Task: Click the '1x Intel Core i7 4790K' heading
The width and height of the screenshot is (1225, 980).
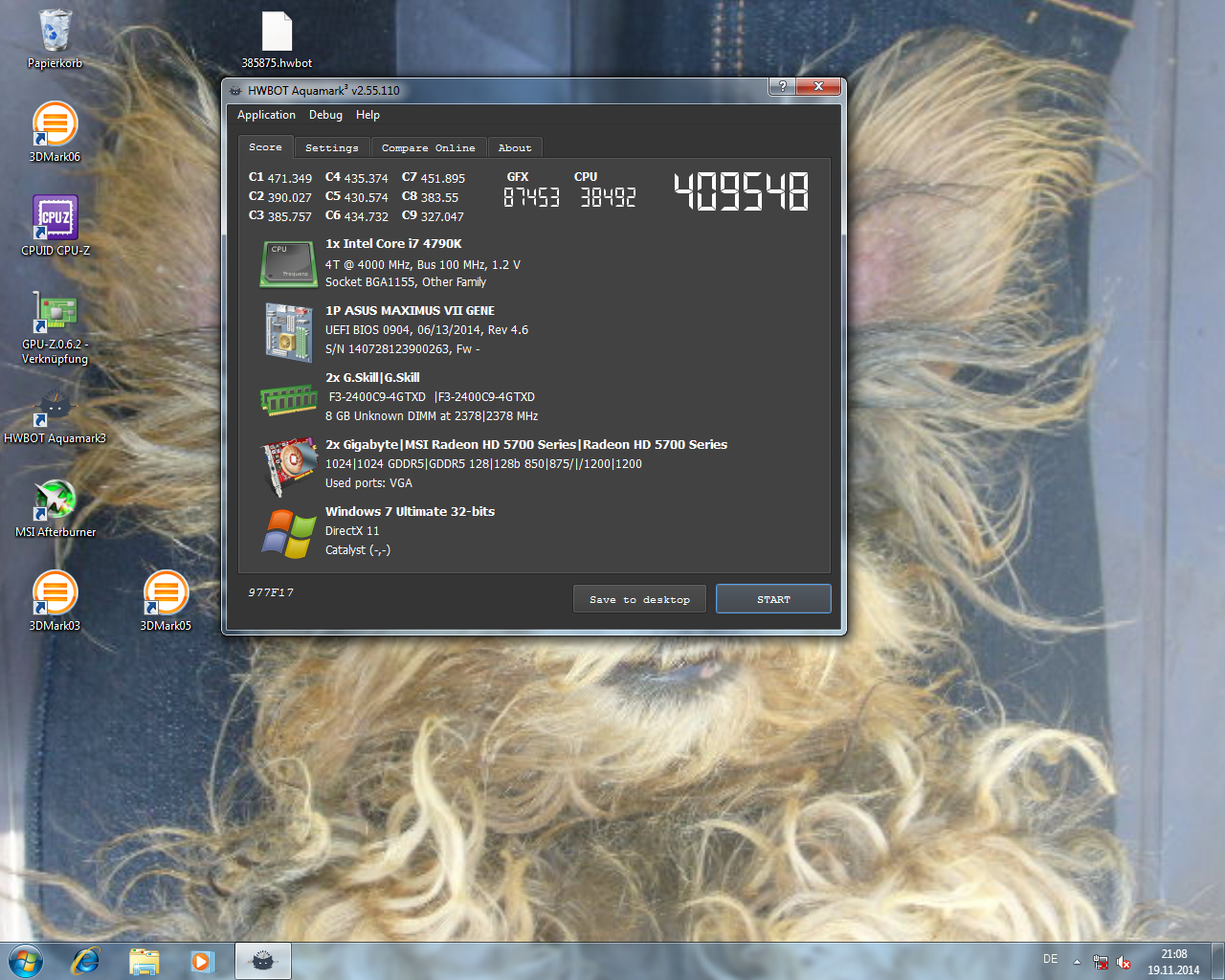Action: 393,244
